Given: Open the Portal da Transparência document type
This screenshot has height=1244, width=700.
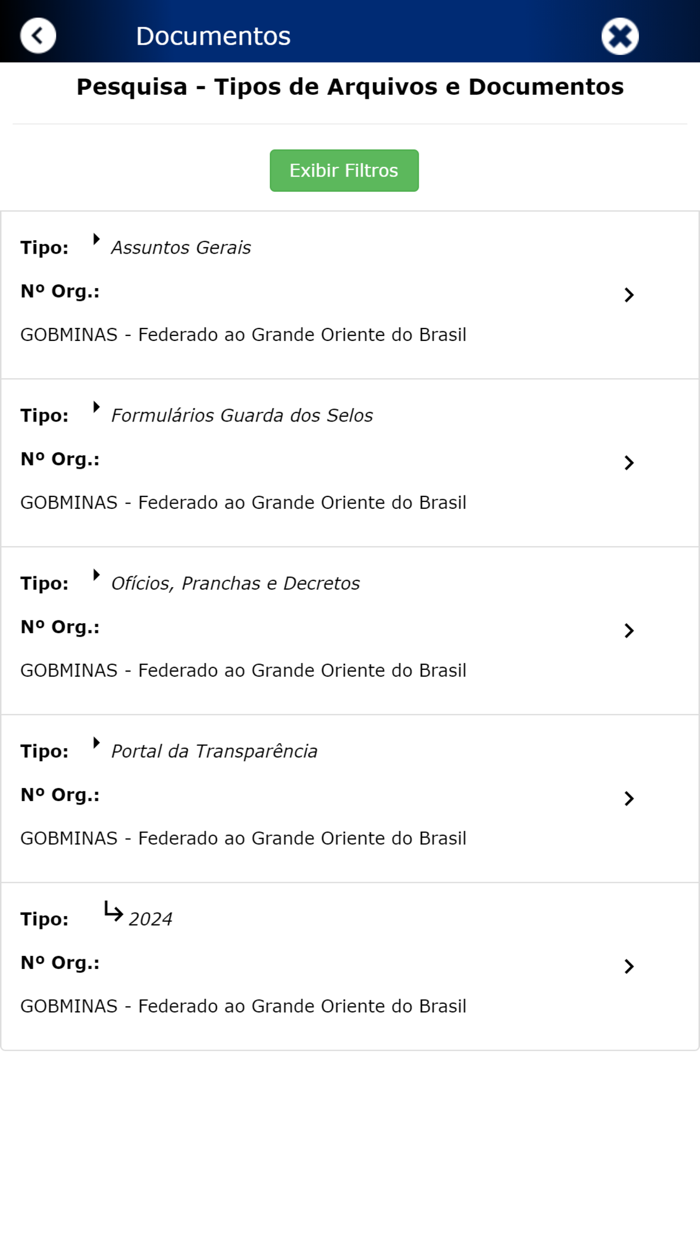Looking at the screenshot, I should click(214, 751).
